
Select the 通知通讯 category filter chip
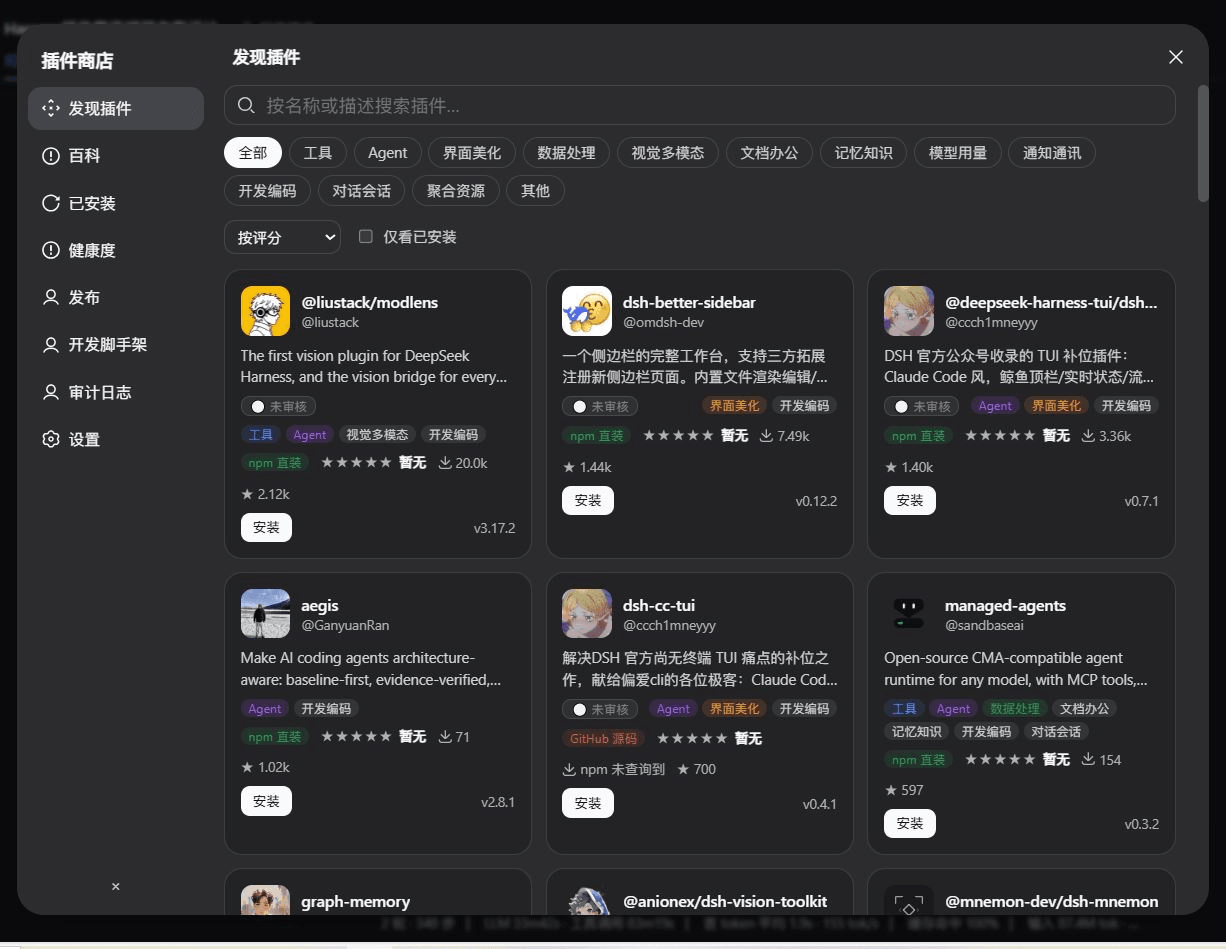pos(1052,153)
